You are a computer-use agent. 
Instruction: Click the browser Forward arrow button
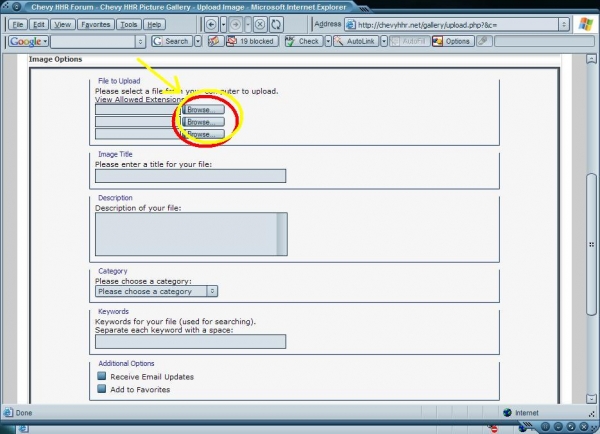(236, 24)
